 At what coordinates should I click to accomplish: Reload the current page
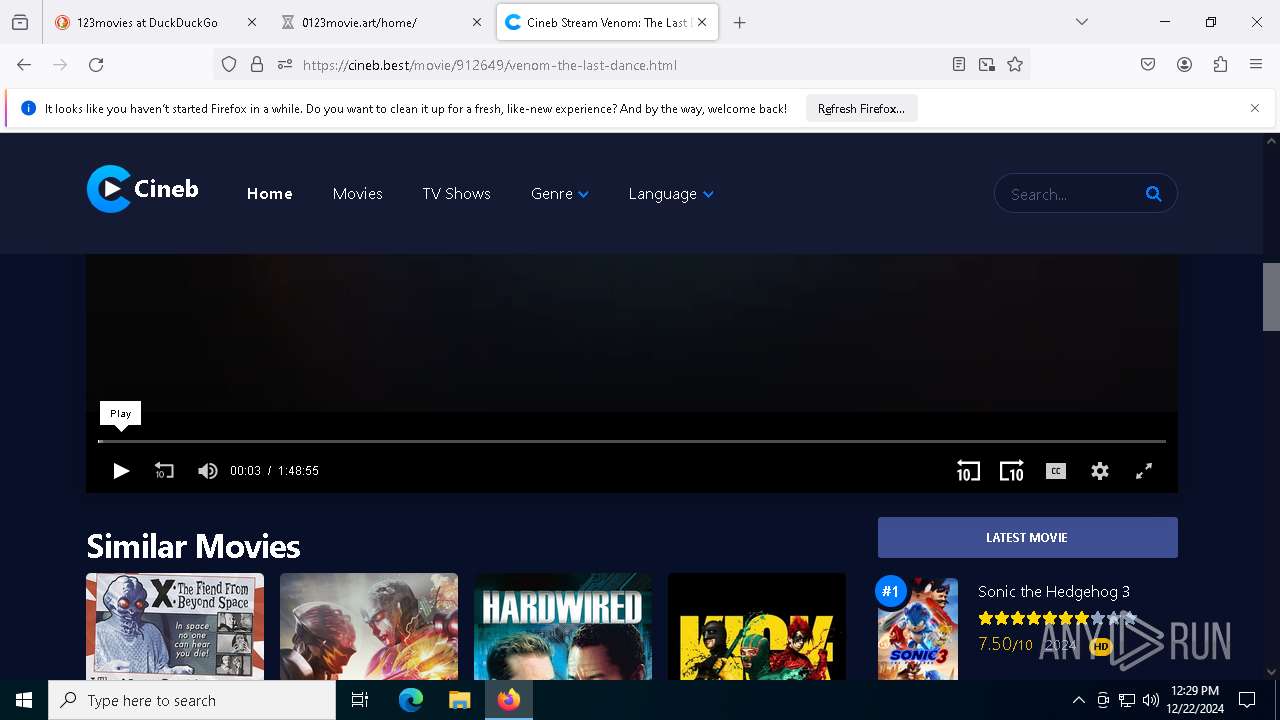tap(96, 64)
